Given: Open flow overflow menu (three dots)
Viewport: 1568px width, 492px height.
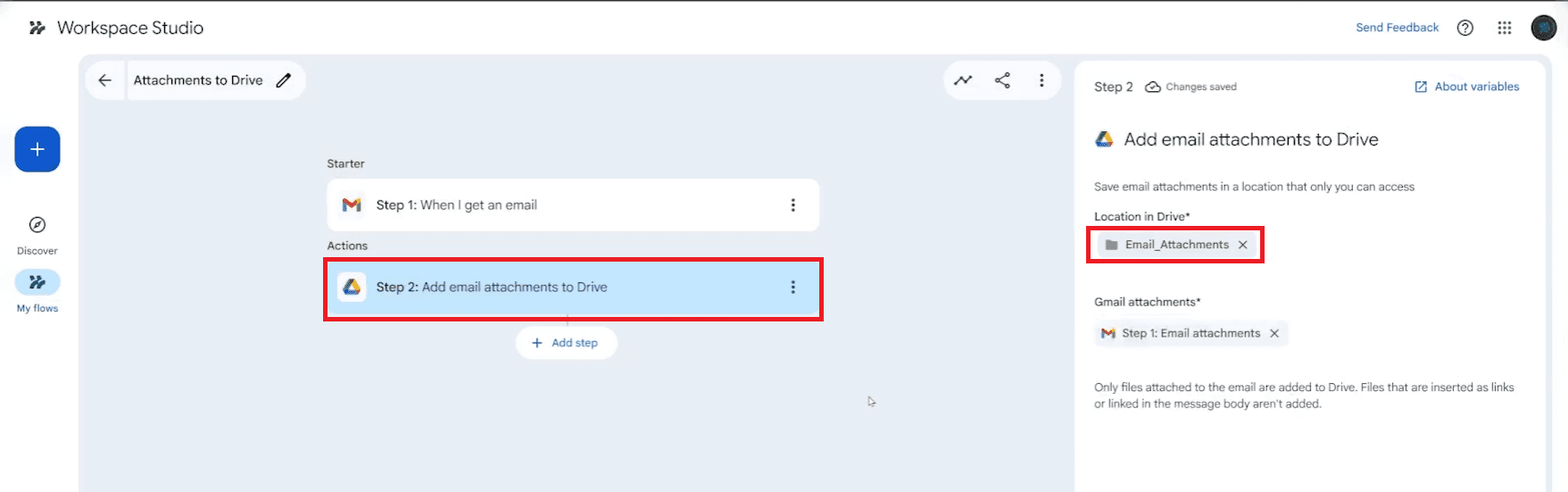Looking at the screenshot, I should pyautogui.click(x=1041, y=80).
